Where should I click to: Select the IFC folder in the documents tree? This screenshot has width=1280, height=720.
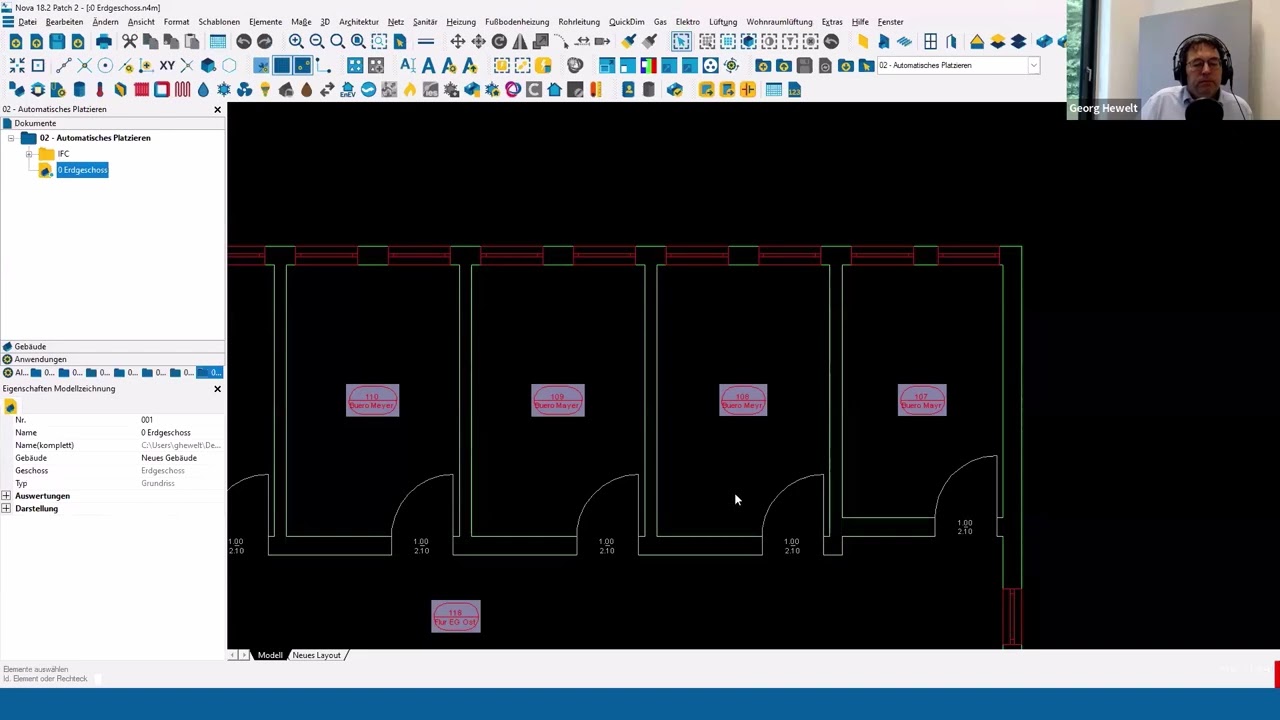[x=63, y=154]
